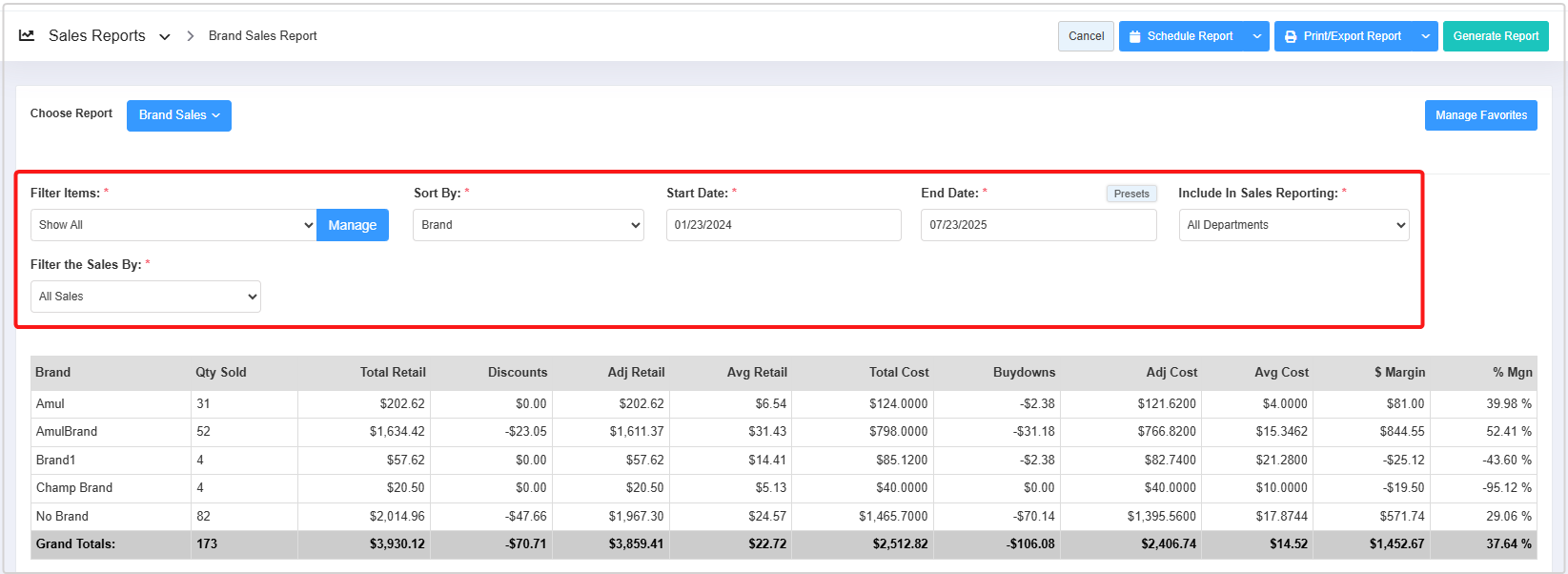The image size is (1568, 574).
Task: Open the Filter the Sales By dropdown
Action: [x=146, y=297]
